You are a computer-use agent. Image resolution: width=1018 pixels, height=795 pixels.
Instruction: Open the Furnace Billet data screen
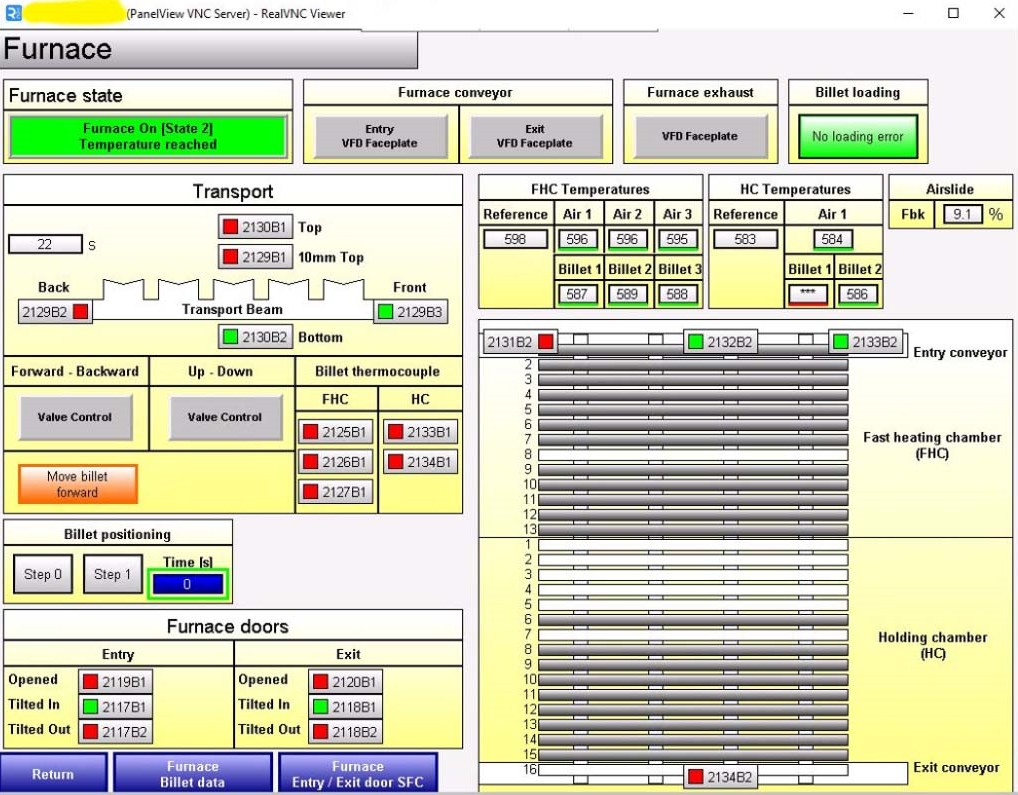tap(192, 774)
